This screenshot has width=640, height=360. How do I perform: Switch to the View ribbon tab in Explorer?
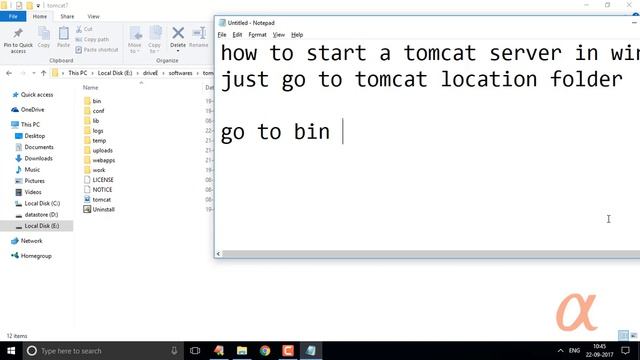[93, 16]
